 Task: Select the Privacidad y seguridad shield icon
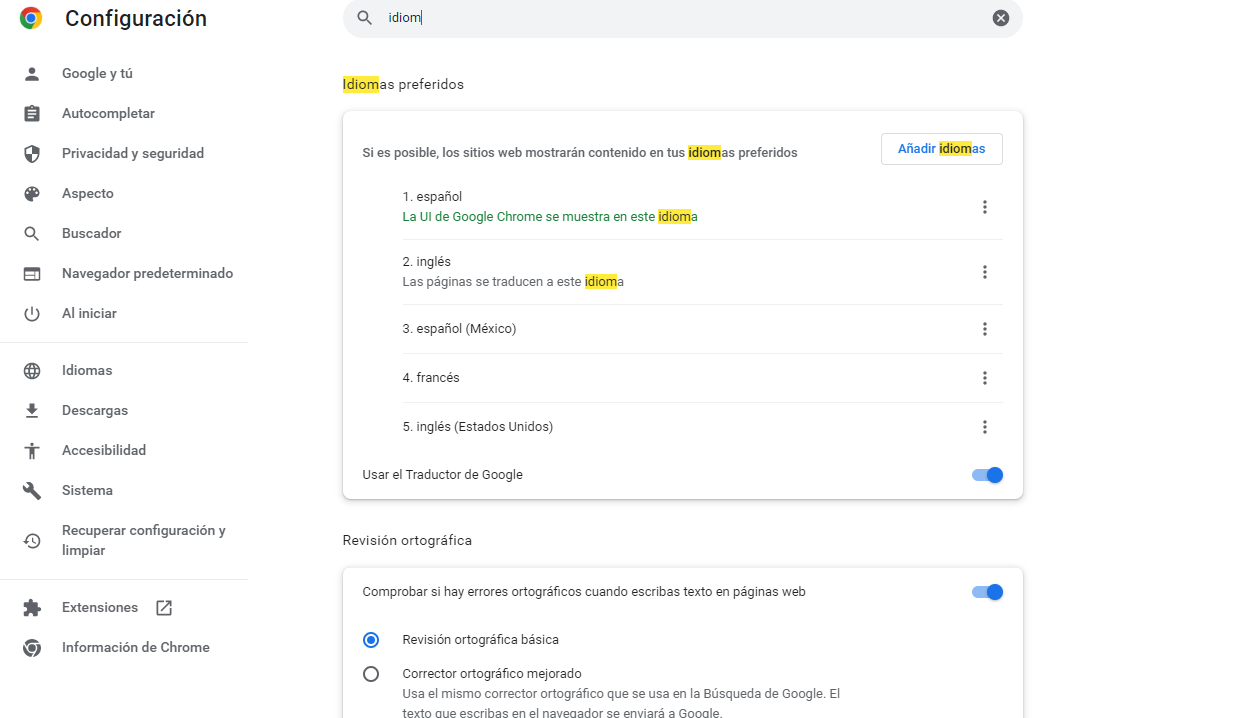pyautogui.click(x=32, y=153)
